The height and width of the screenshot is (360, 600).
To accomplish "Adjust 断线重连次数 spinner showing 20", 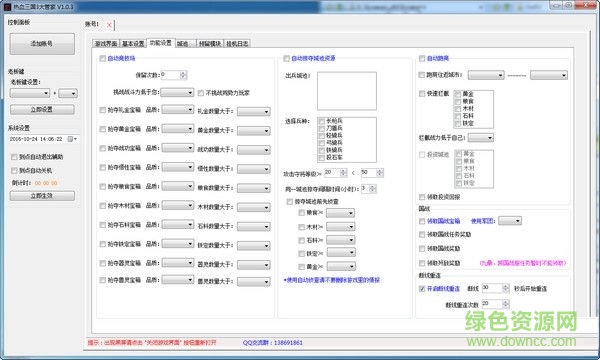I will 505,304.
